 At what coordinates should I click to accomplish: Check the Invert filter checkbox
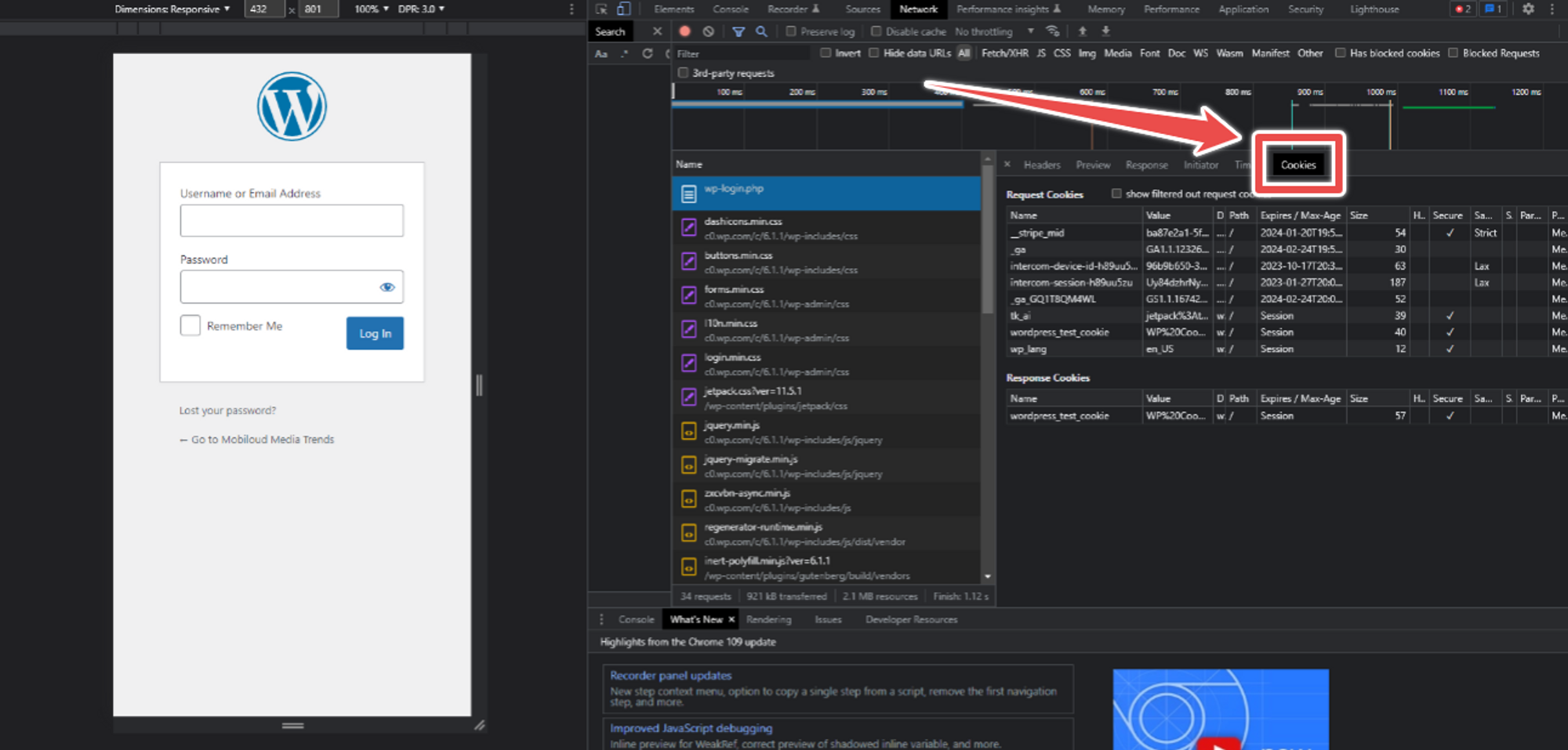826,53
